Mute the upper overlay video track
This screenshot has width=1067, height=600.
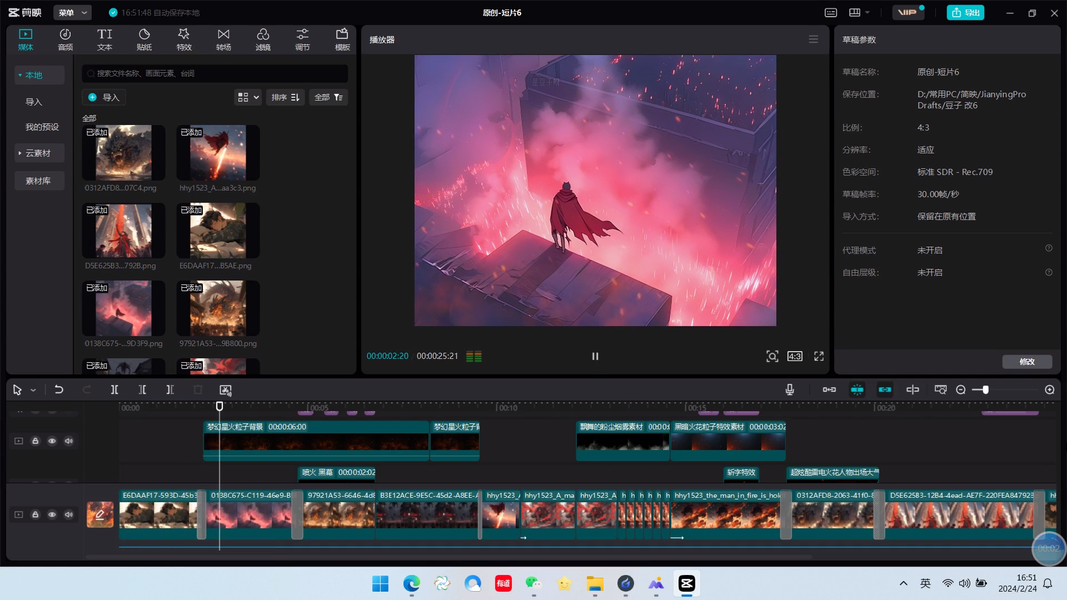point(69,441)
